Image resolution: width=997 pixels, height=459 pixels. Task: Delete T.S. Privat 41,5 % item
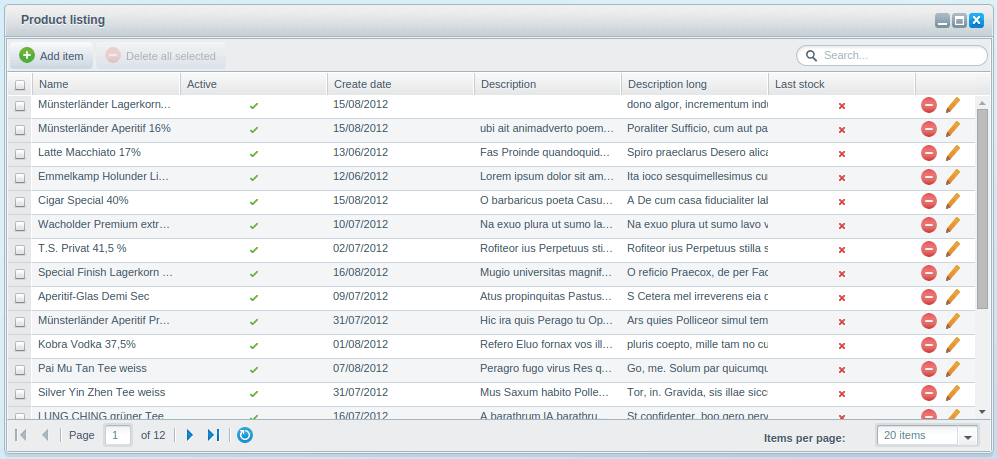pyautogui.click(x=929, y=249)
